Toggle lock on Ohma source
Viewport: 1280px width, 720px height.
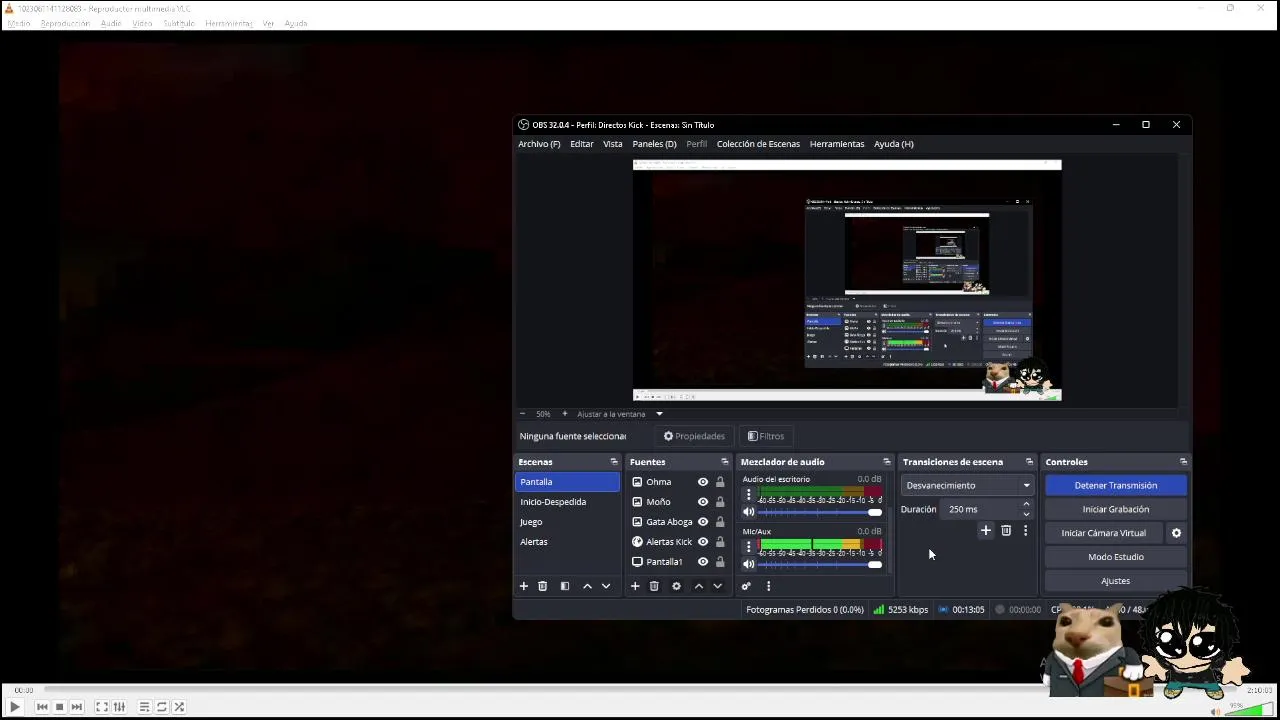pyautogui.click(x=720, y=482)
